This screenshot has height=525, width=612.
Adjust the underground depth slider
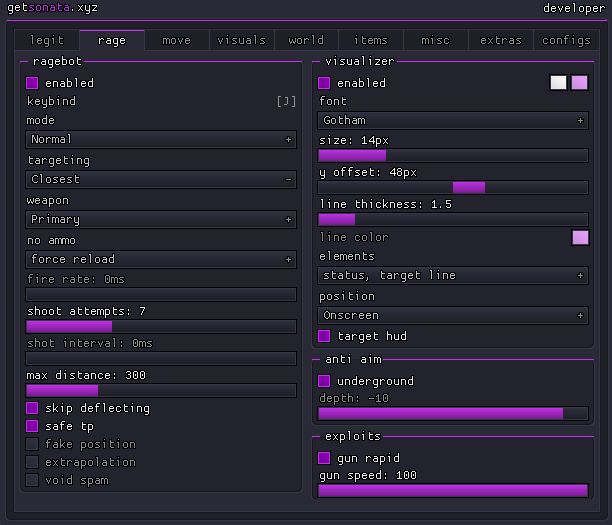pyautogui.click(x=453, y=413)
